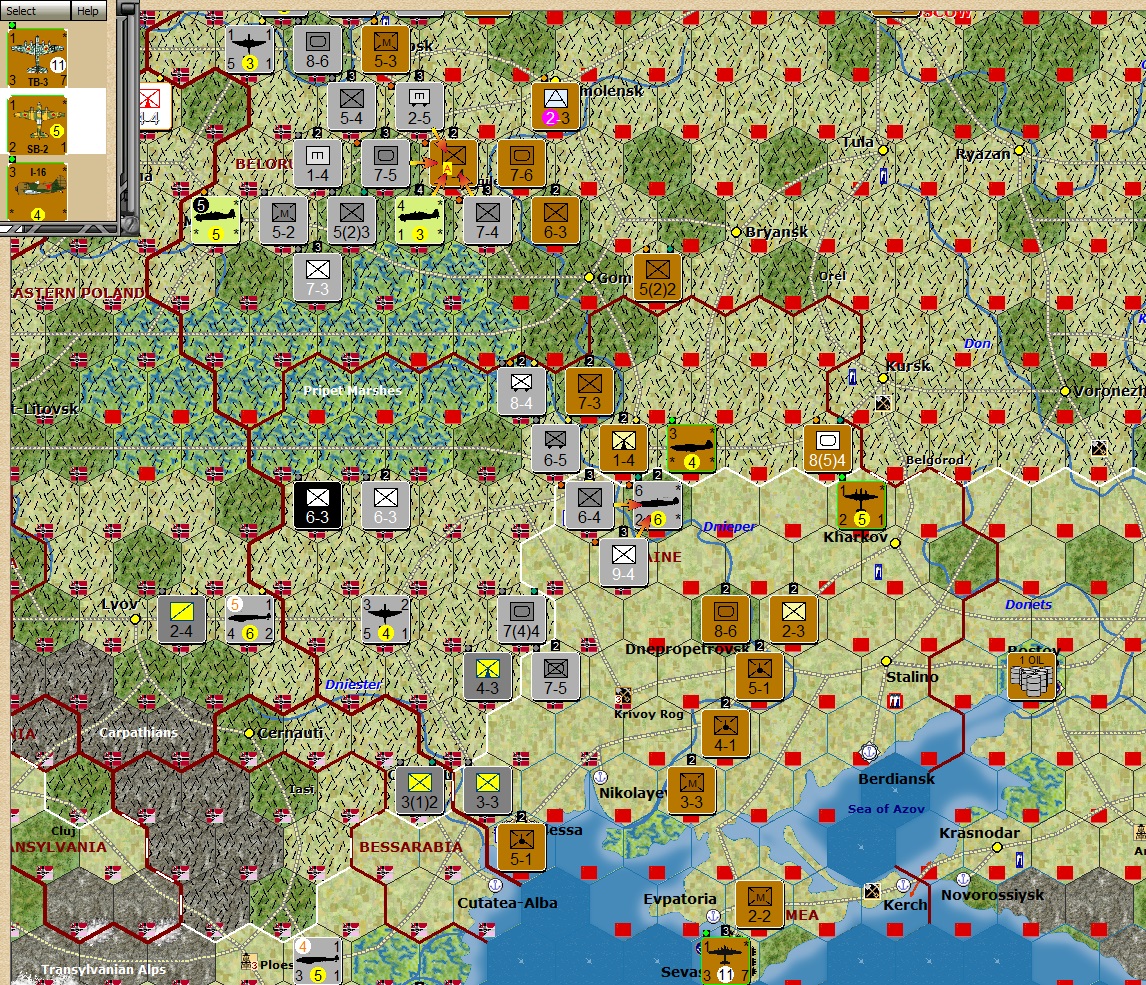Screen dimensions: 1146x985
Task: Click the Krasnodar city marker
Action: (997, 847)
